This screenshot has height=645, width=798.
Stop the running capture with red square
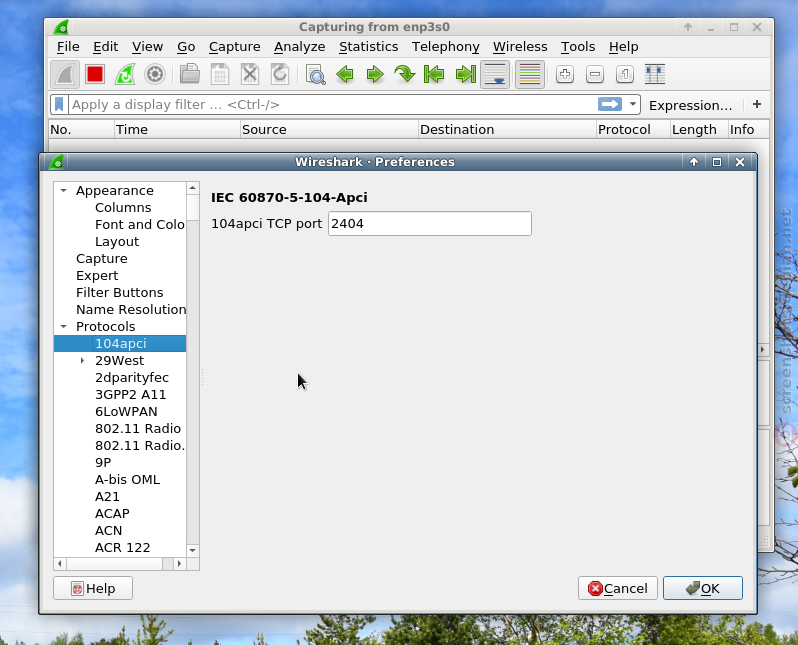(95, 74)
